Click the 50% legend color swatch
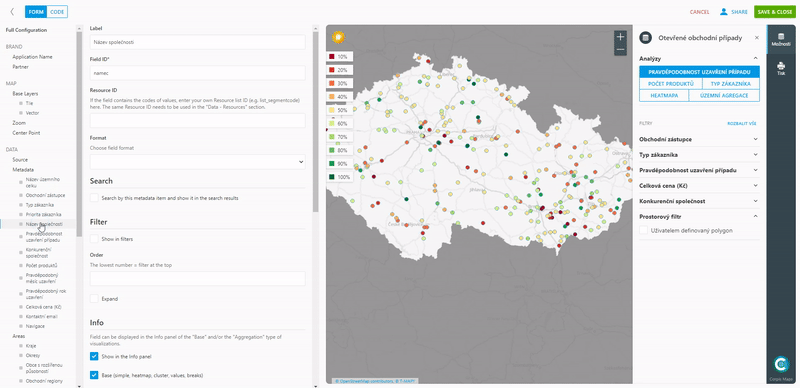Image resolution: width=800 pixels, height=388 pixels. pos(332,110)
